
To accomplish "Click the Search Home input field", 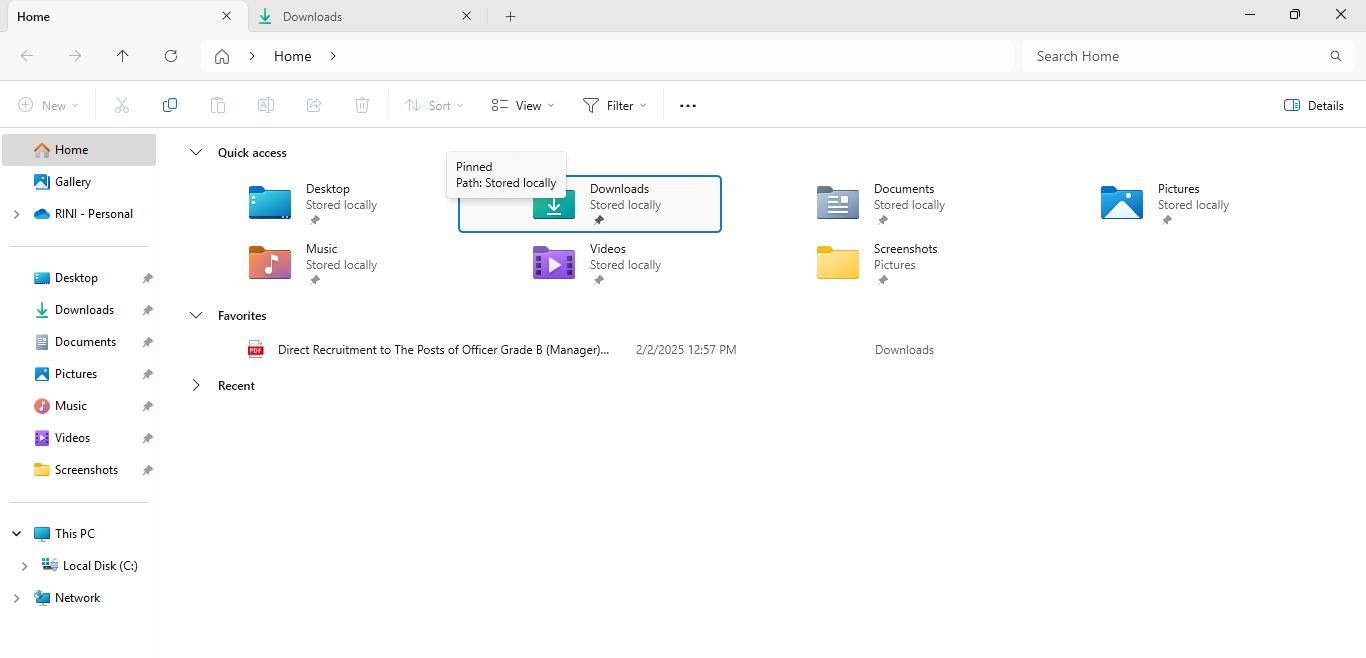I will click(x=1175, y=56).
